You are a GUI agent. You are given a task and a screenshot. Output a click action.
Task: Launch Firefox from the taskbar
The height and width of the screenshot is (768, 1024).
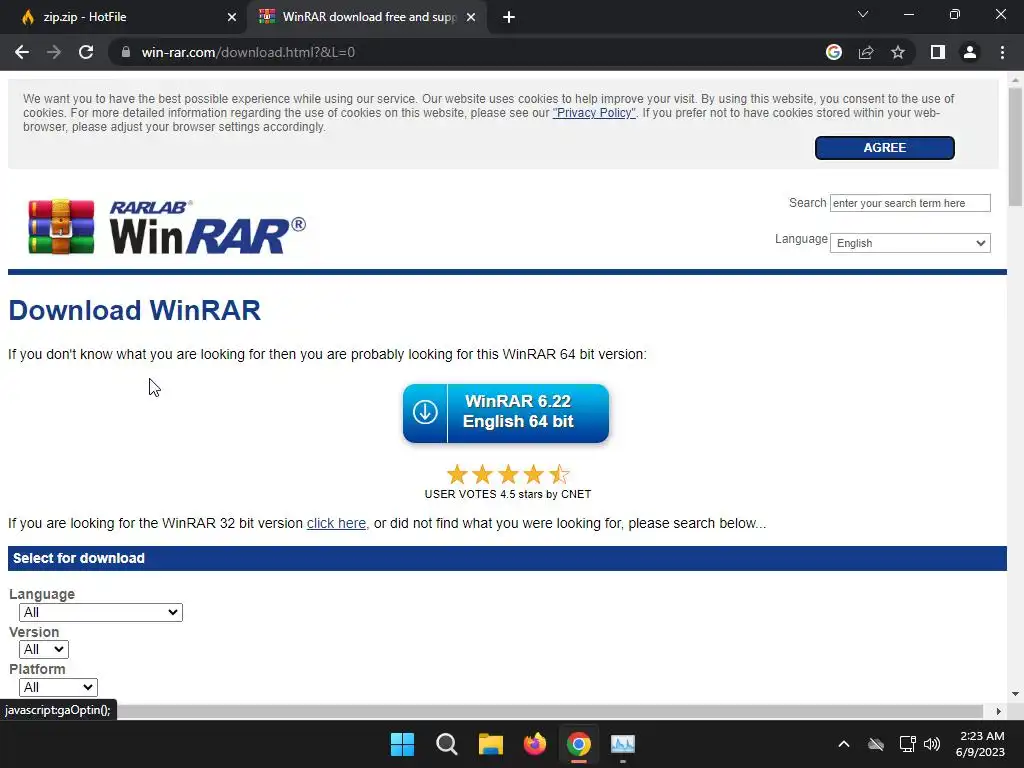click(535, 744)
